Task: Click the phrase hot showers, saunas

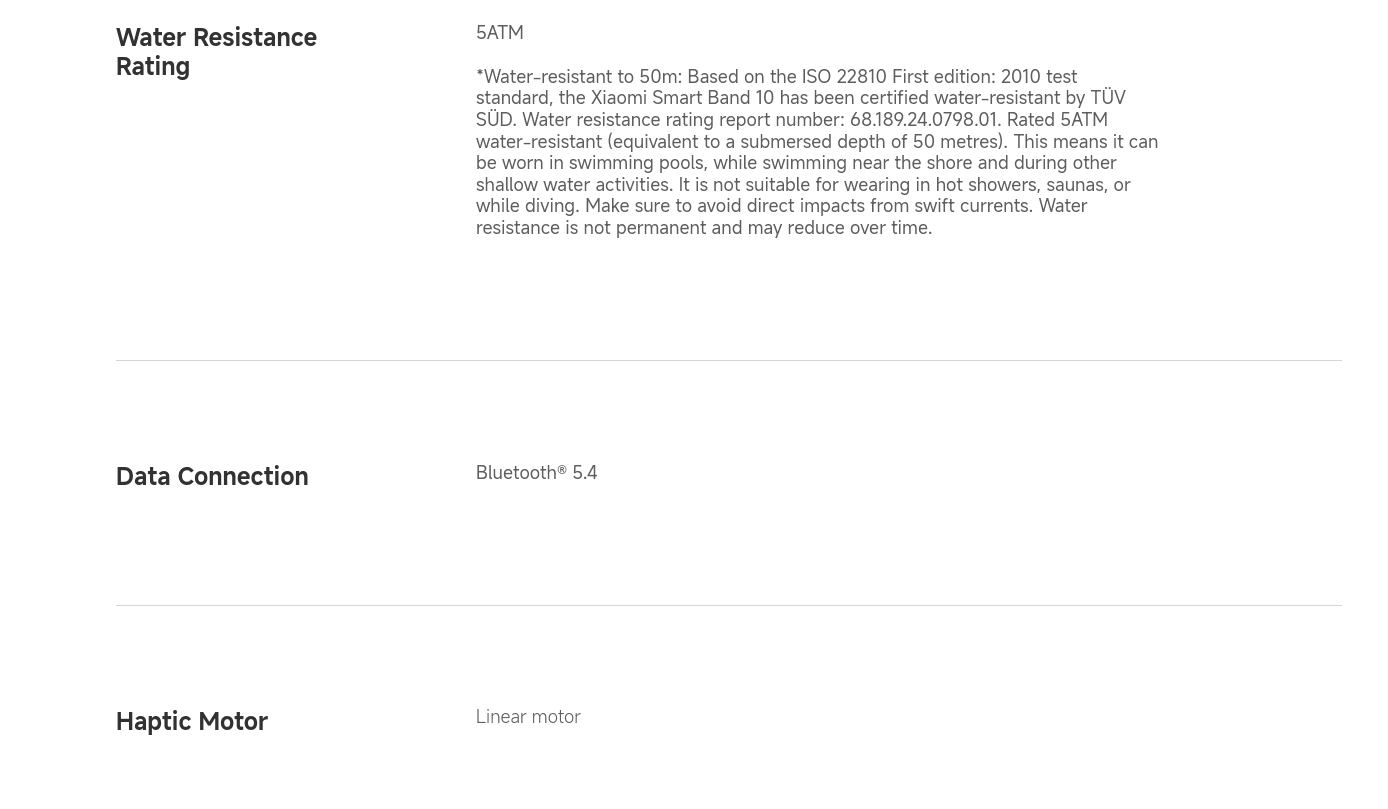Action: click(1019, 185)
